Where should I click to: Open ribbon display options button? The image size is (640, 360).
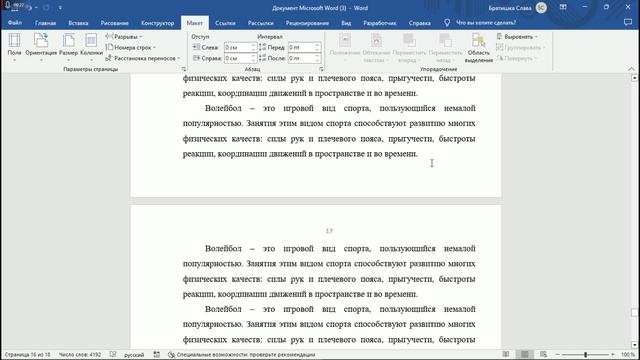pos(563,7)
